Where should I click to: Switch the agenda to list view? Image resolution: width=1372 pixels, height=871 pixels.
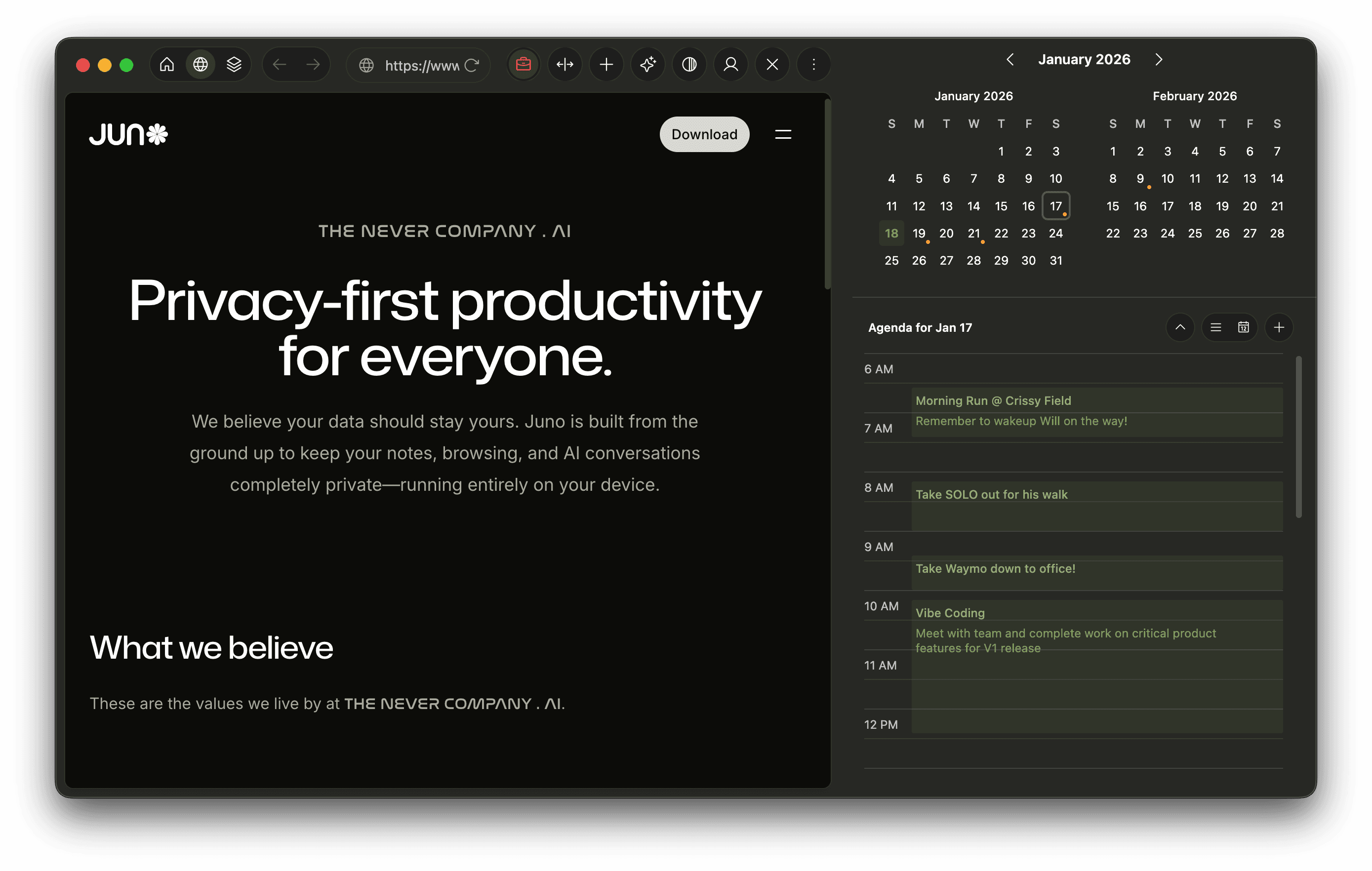(1216, 327)
